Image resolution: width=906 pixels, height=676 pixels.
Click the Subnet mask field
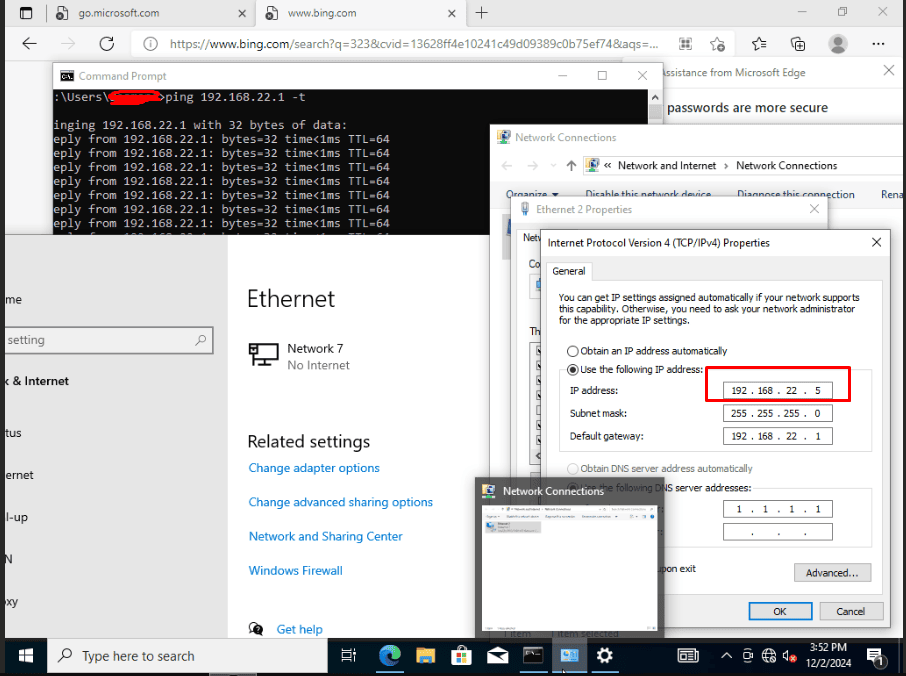(x=778, y=414)
